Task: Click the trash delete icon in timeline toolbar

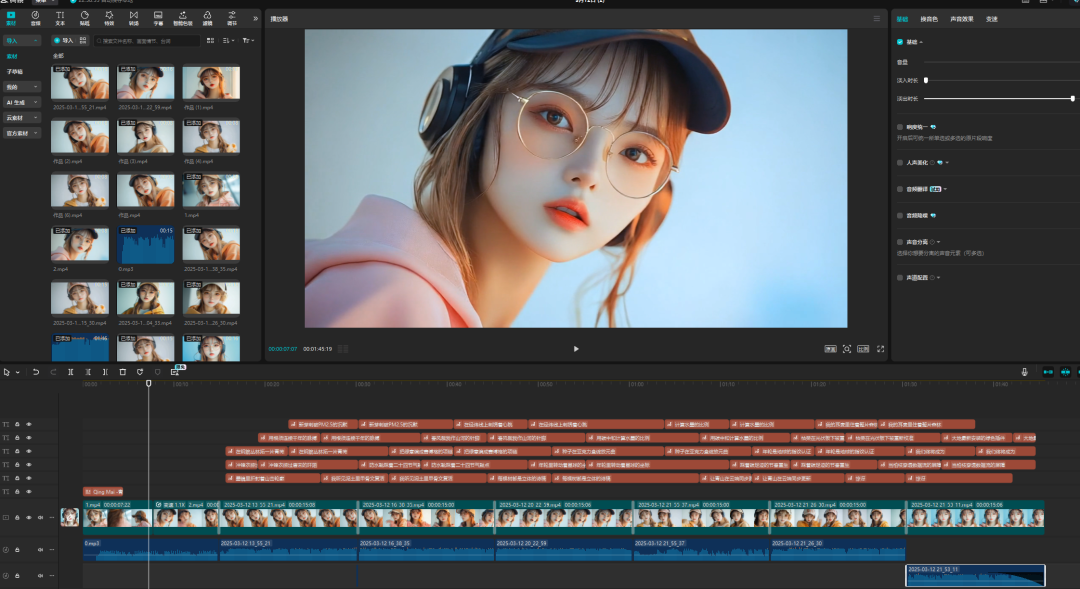Action: point(123,372)
